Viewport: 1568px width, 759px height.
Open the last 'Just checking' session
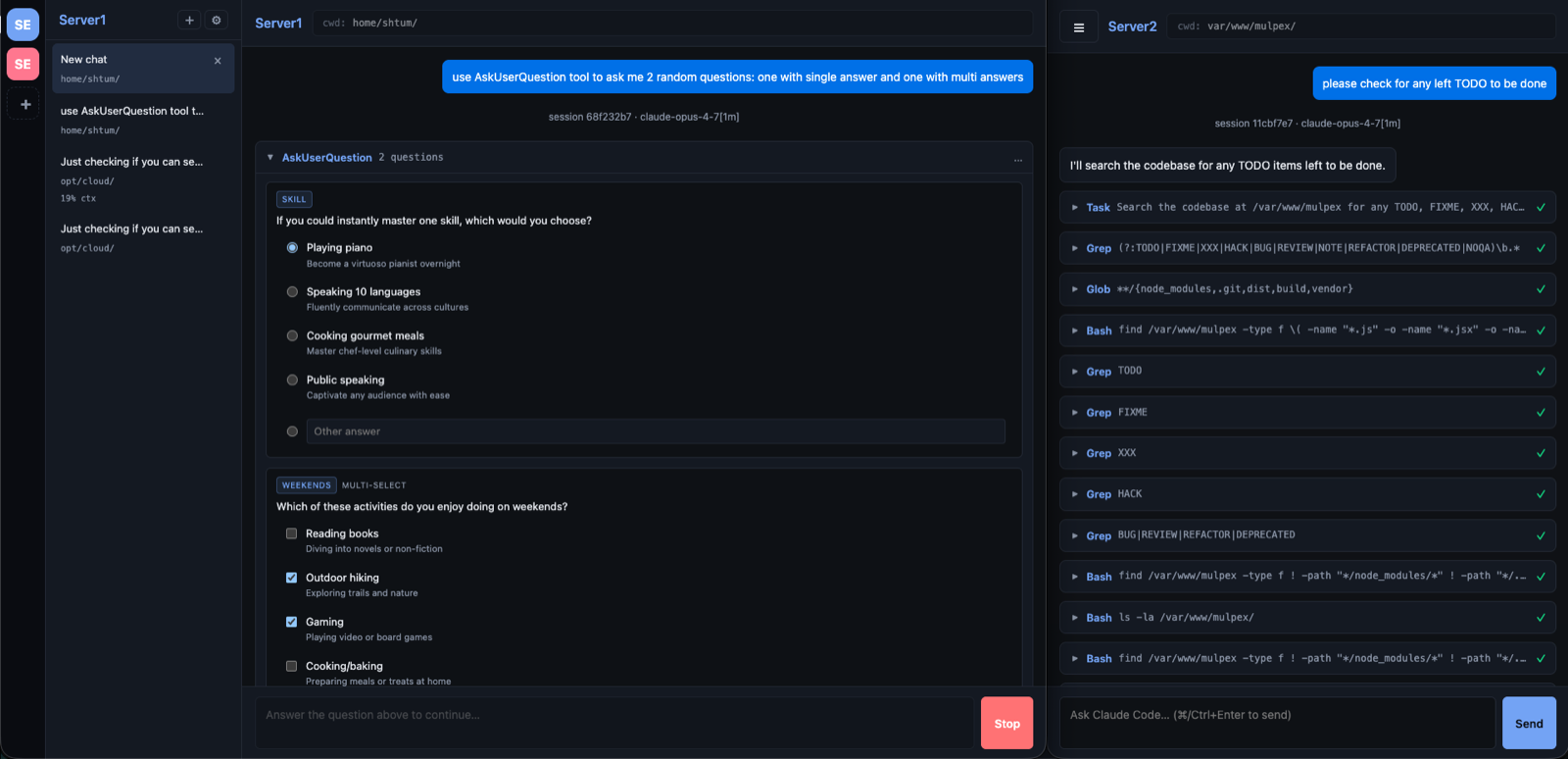point(143,238)
